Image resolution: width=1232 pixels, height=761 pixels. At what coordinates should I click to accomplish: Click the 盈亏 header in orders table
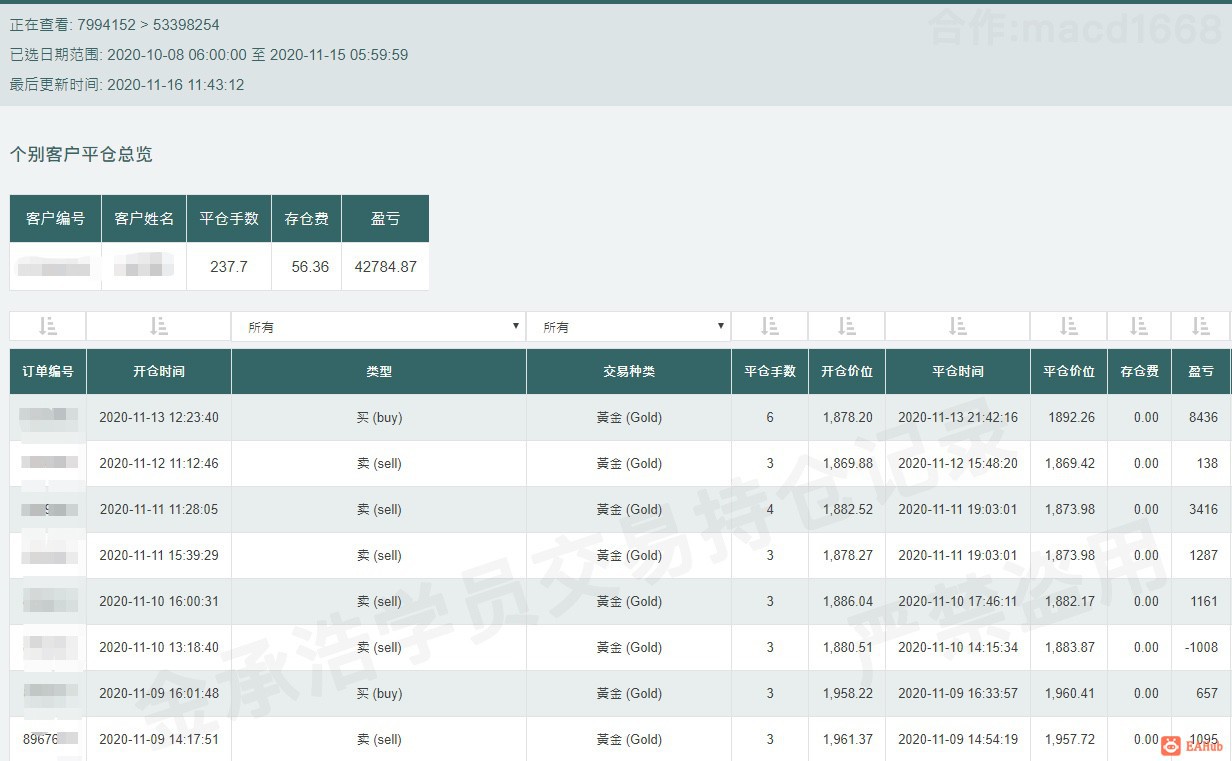point(1201,371)
